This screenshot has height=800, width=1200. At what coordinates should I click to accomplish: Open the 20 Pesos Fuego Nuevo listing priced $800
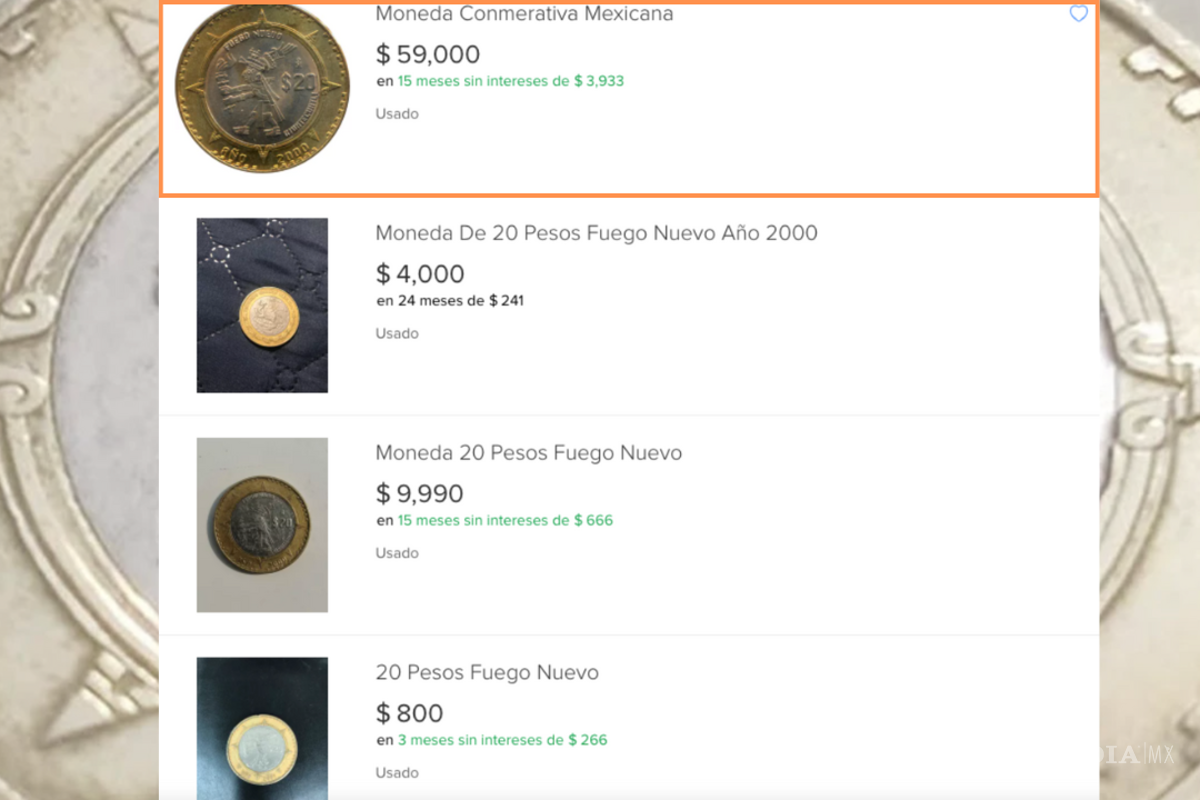(486, 673)
